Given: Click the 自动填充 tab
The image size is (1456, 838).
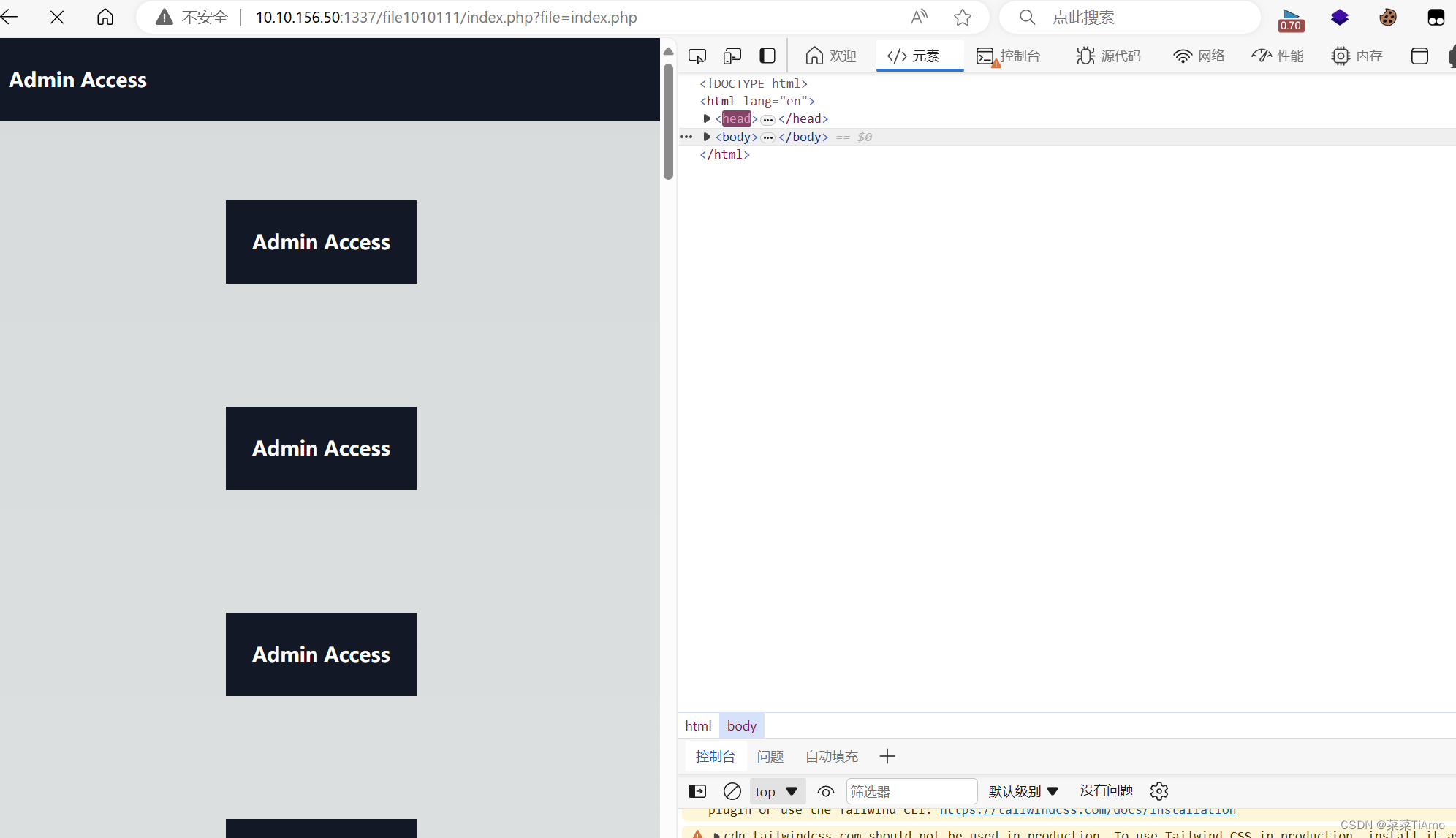Looking at the screenshot, I should 831,756.
